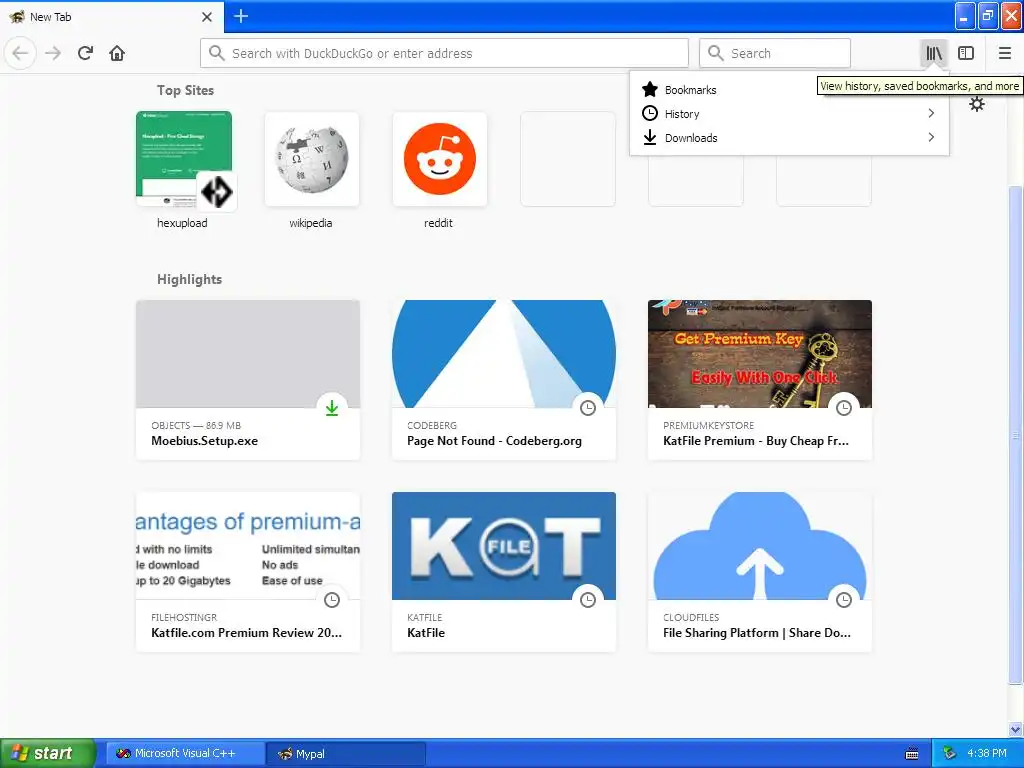This screenshot has width=1024, height=768.
Task: Go forward with the arrow button
Action: tap(53, 53)
